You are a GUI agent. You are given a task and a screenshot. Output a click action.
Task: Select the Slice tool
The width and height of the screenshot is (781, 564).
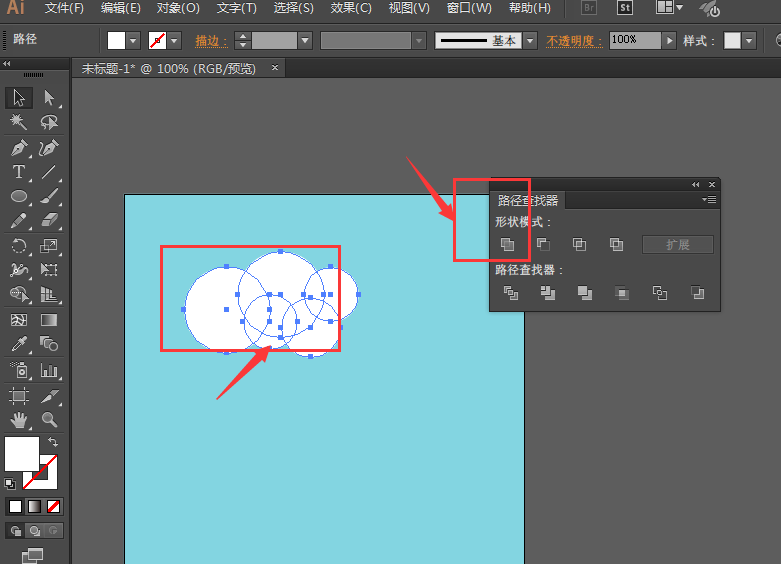point(49,396)
